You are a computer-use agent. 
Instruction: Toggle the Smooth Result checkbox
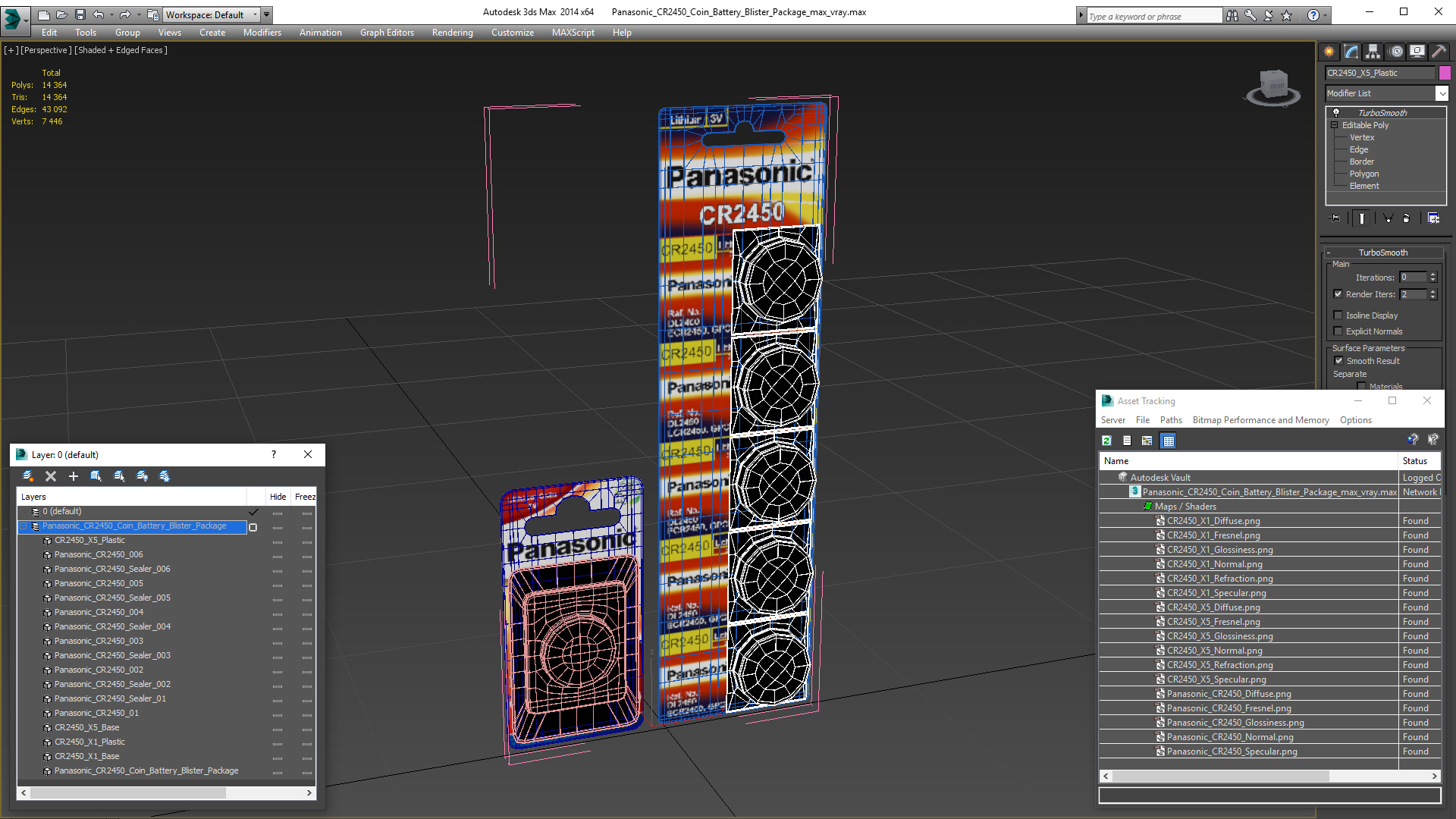tap(1338, 361)
